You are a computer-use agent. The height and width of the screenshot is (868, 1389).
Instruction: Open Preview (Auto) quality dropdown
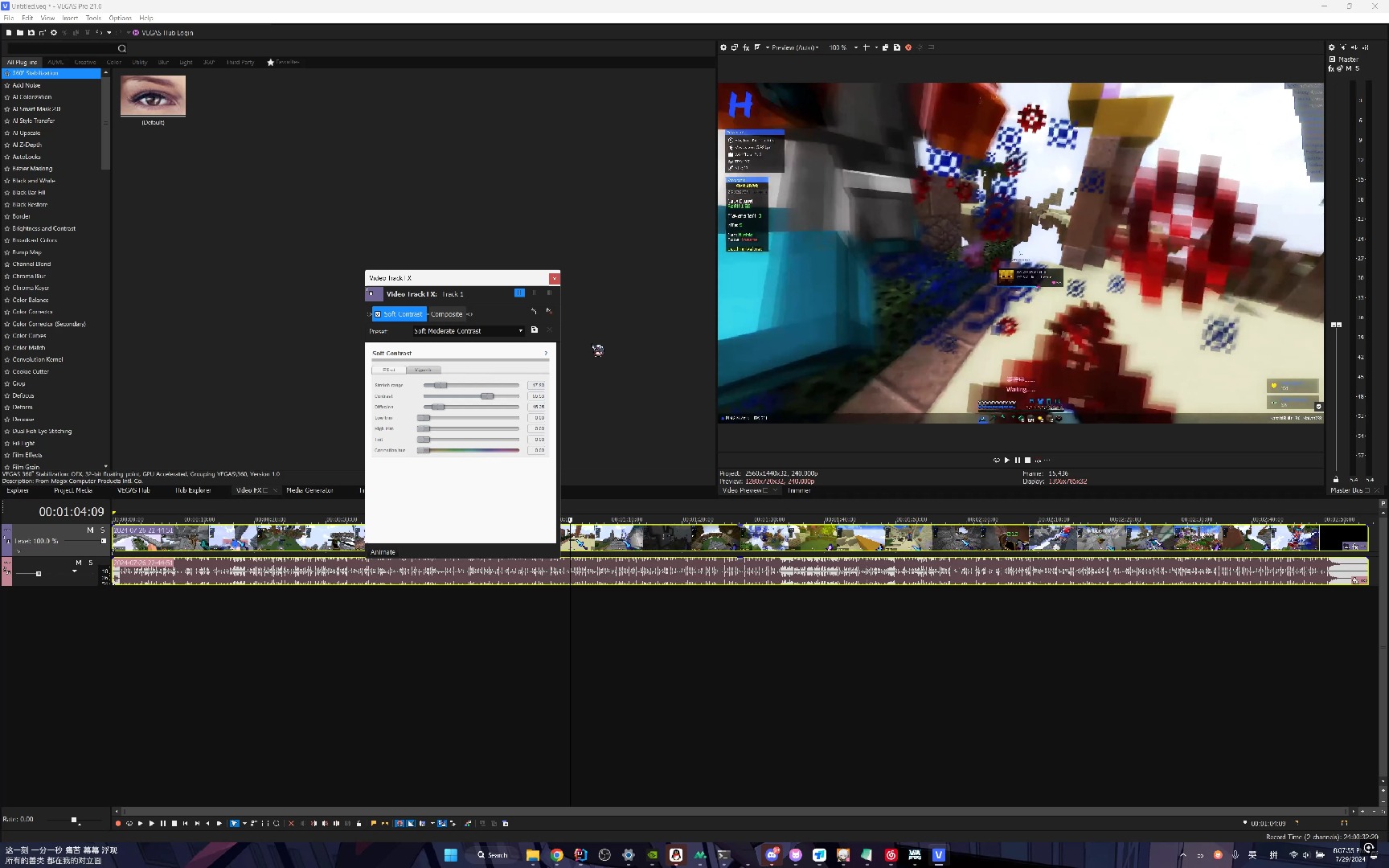pos(795,47)
